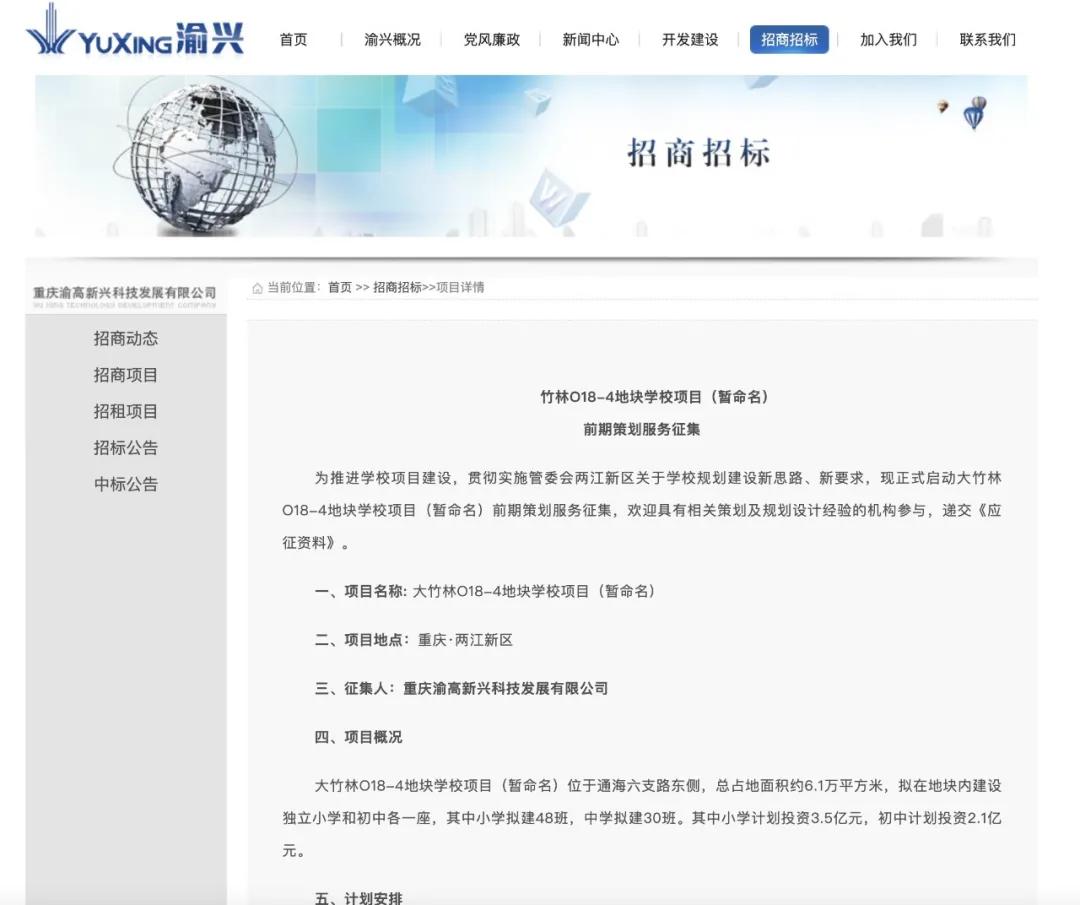
Task: Select 党风廉政 from the top navigation
Action: 490,40
